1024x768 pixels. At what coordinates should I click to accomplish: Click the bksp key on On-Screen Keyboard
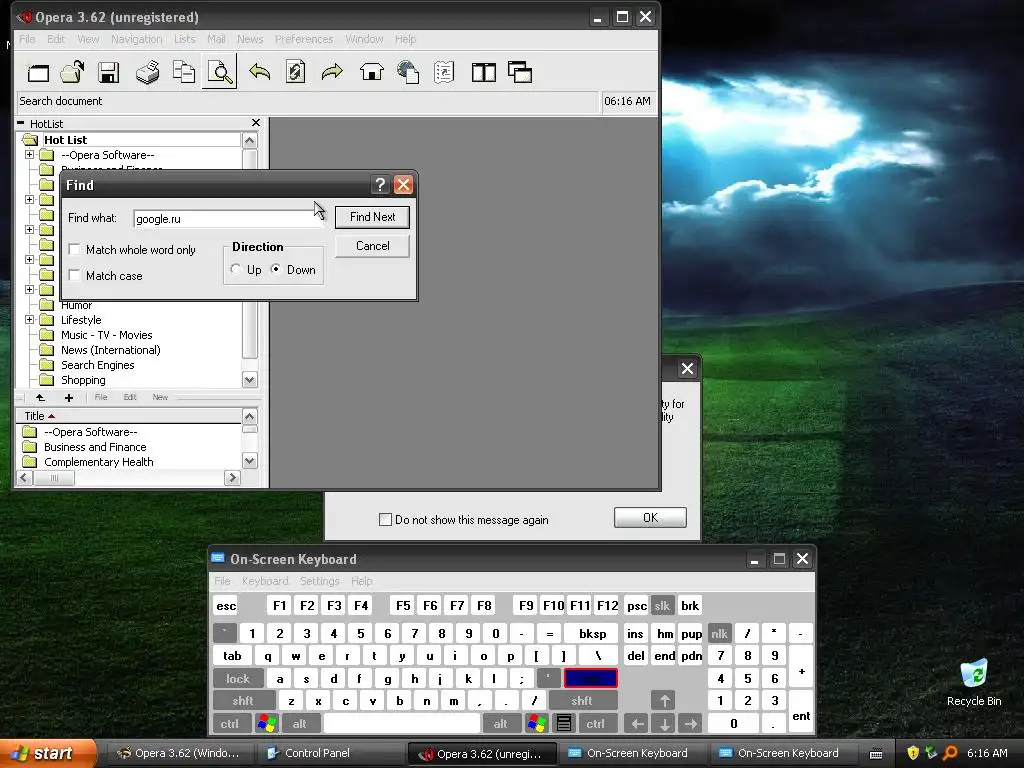pos(592,633)
